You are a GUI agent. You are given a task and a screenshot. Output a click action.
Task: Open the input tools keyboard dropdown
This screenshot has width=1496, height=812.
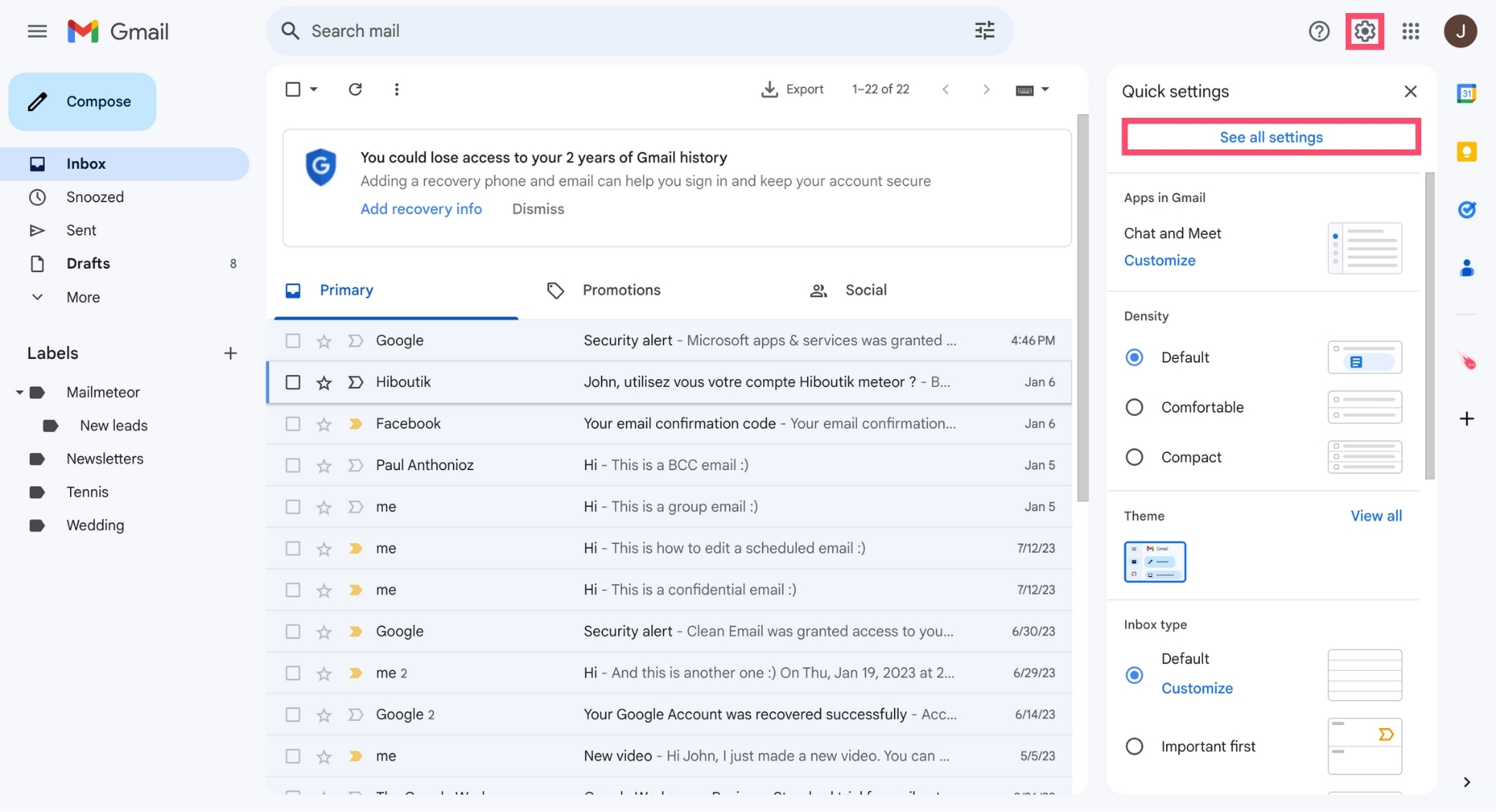point(1032,90)
